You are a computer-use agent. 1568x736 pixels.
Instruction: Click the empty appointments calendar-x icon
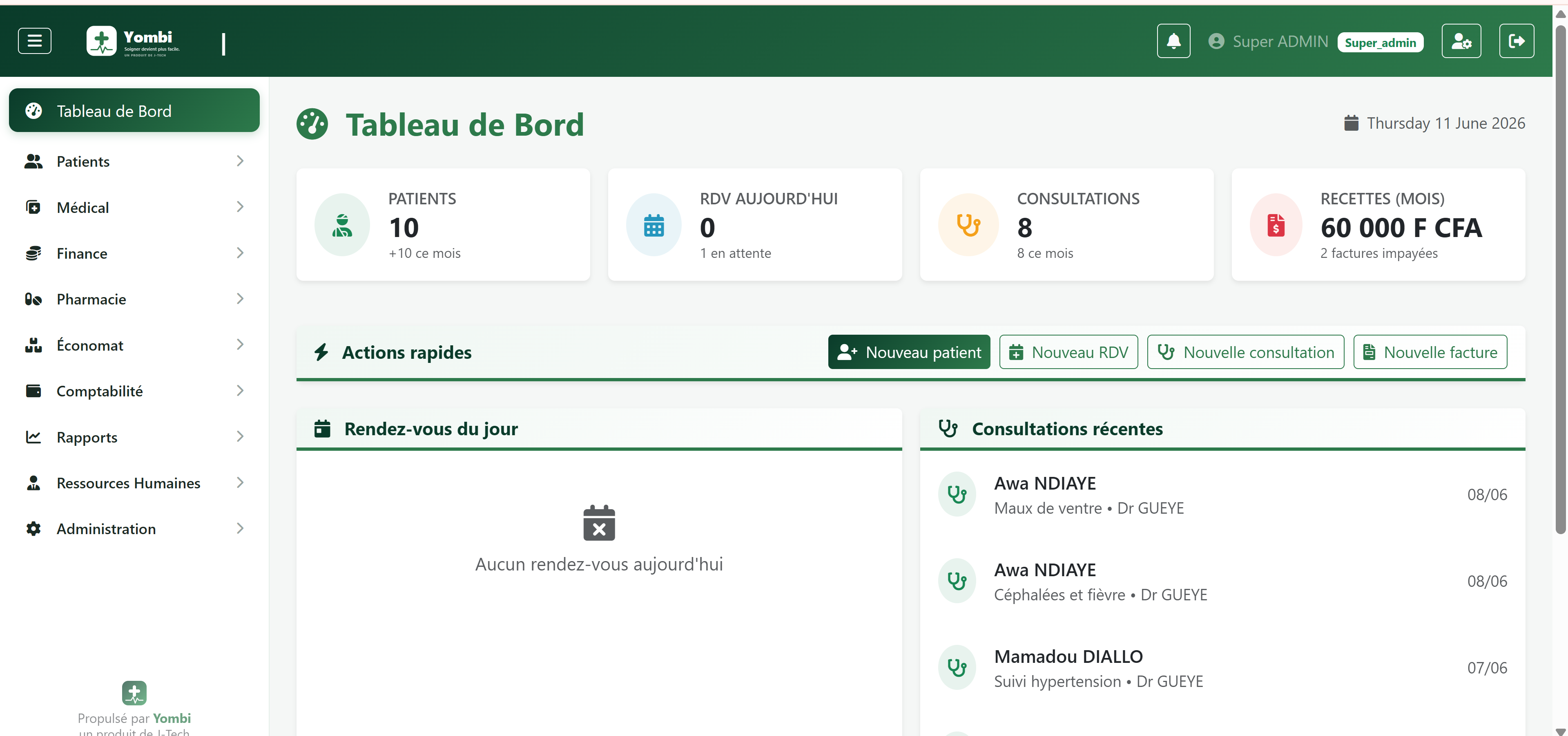[x=599, y=523]
